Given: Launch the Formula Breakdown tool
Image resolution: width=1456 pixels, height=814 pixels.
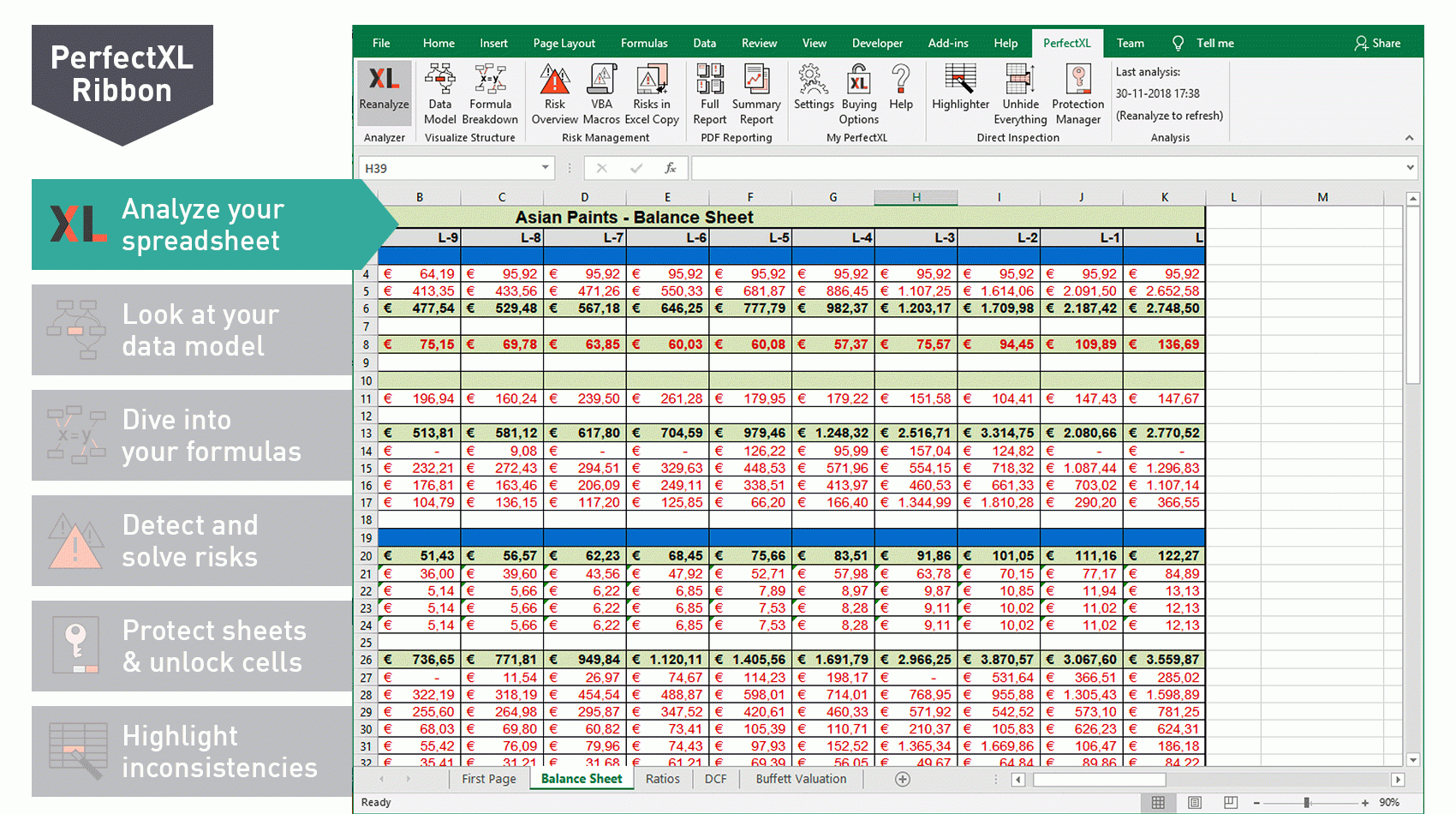Looking at the screenshot, I should pyautogui.click(x=490, y=94).
